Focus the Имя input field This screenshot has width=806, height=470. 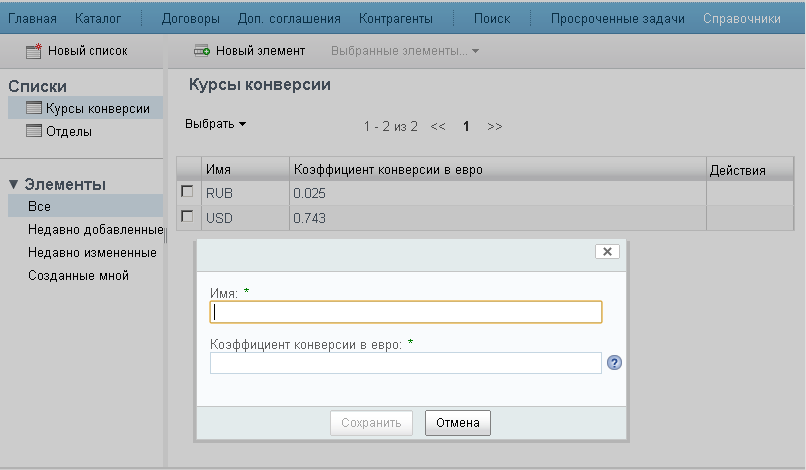tap(406, 312)
